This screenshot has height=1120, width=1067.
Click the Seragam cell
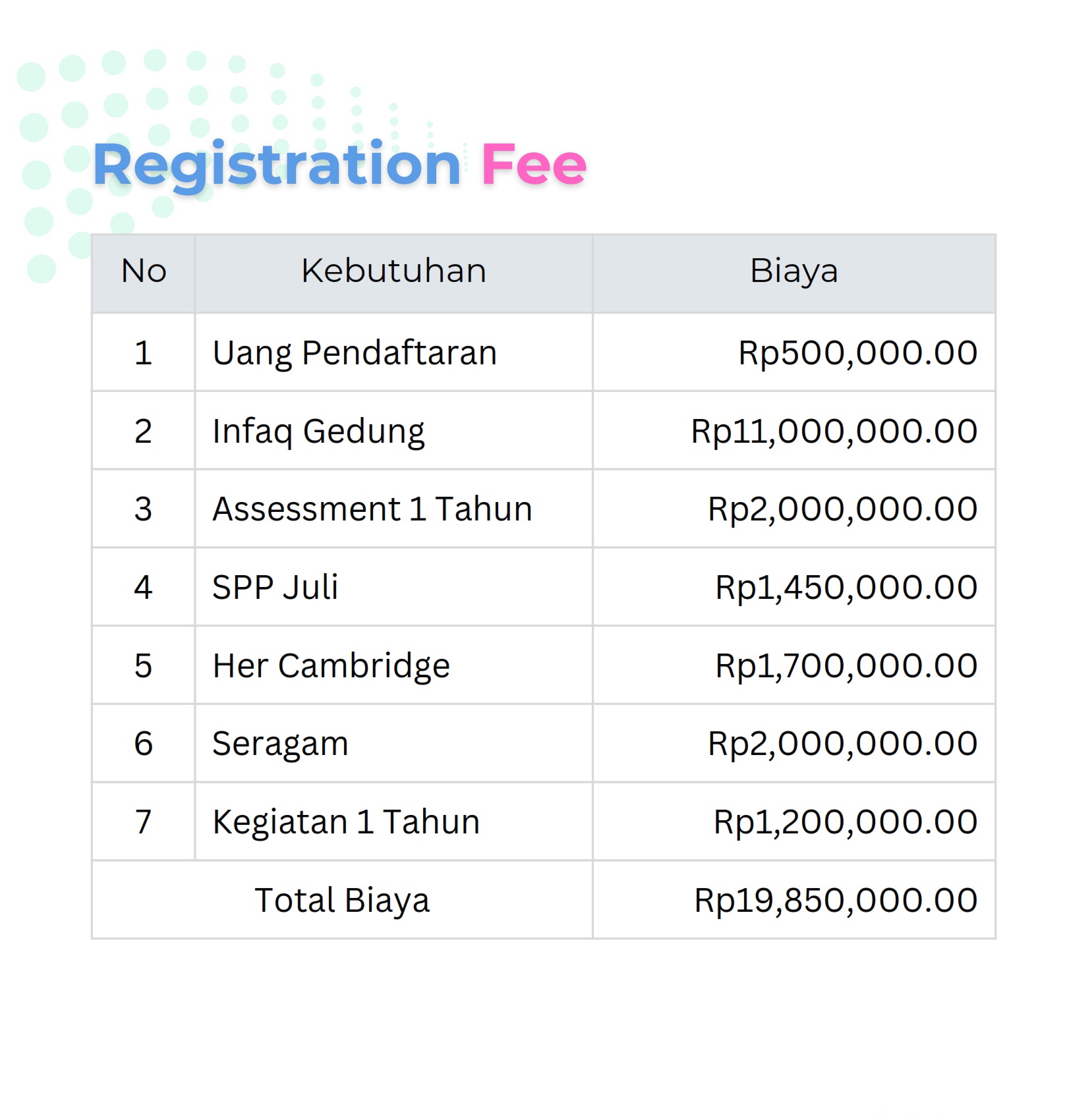(x=280, y=743)
